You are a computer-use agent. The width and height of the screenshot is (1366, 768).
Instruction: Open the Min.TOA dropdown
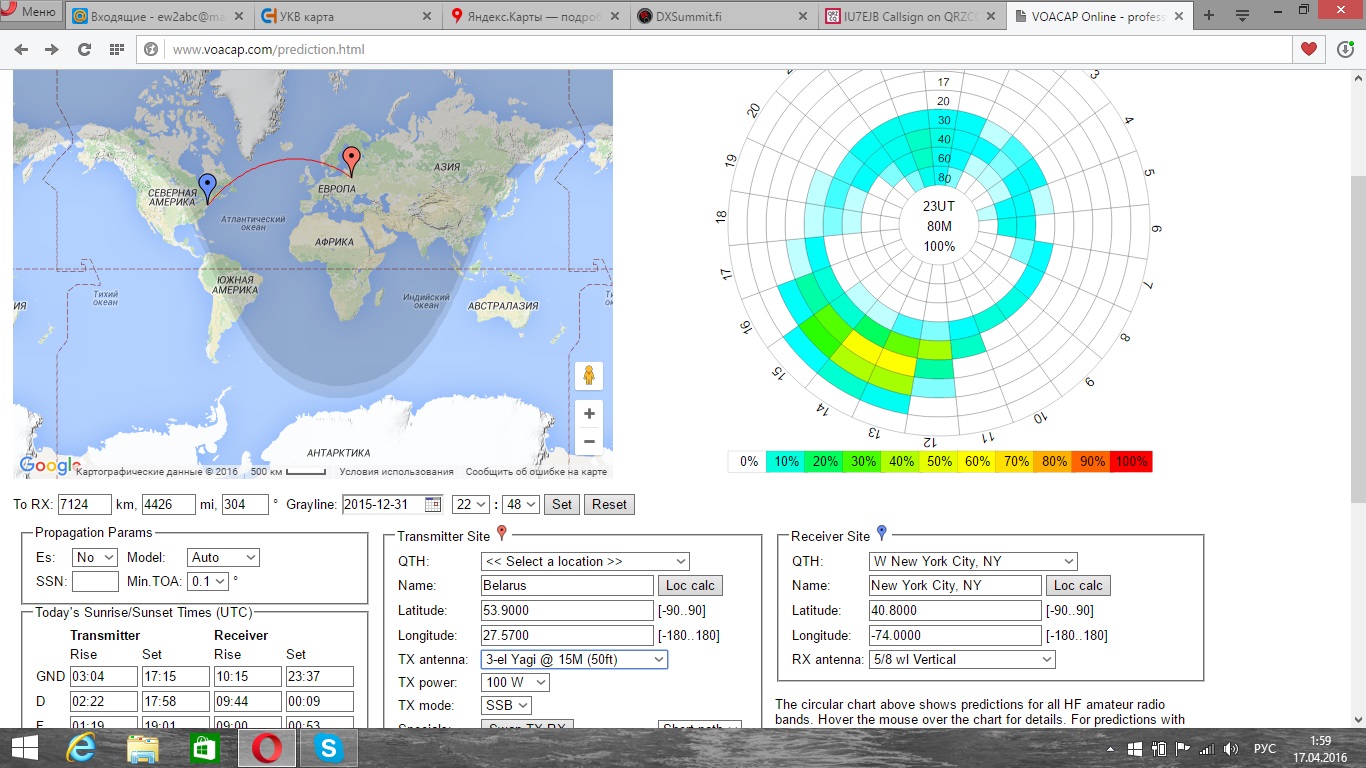click(208, 580)
